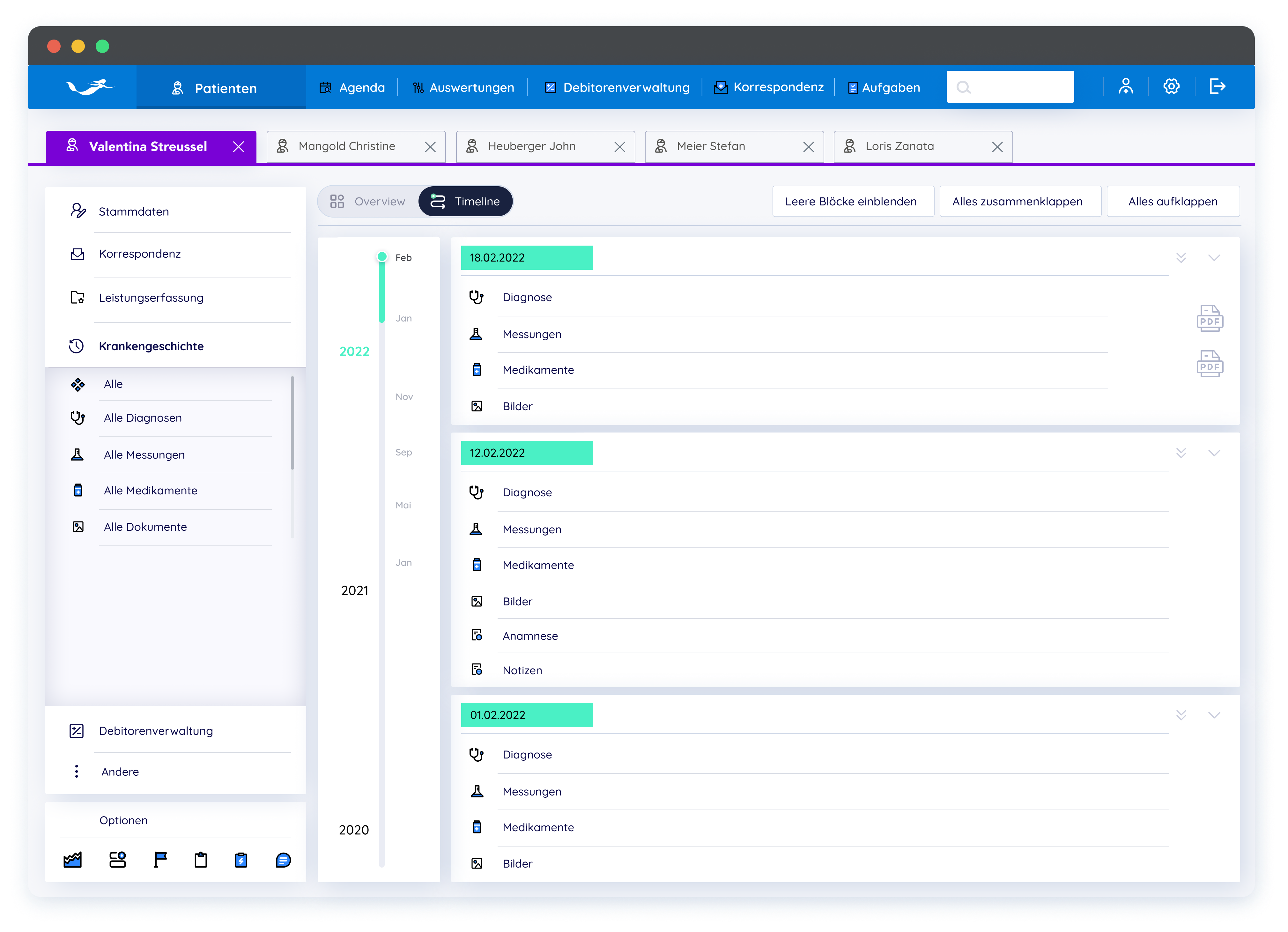Click the Anamnese document icon

(477, 636)
